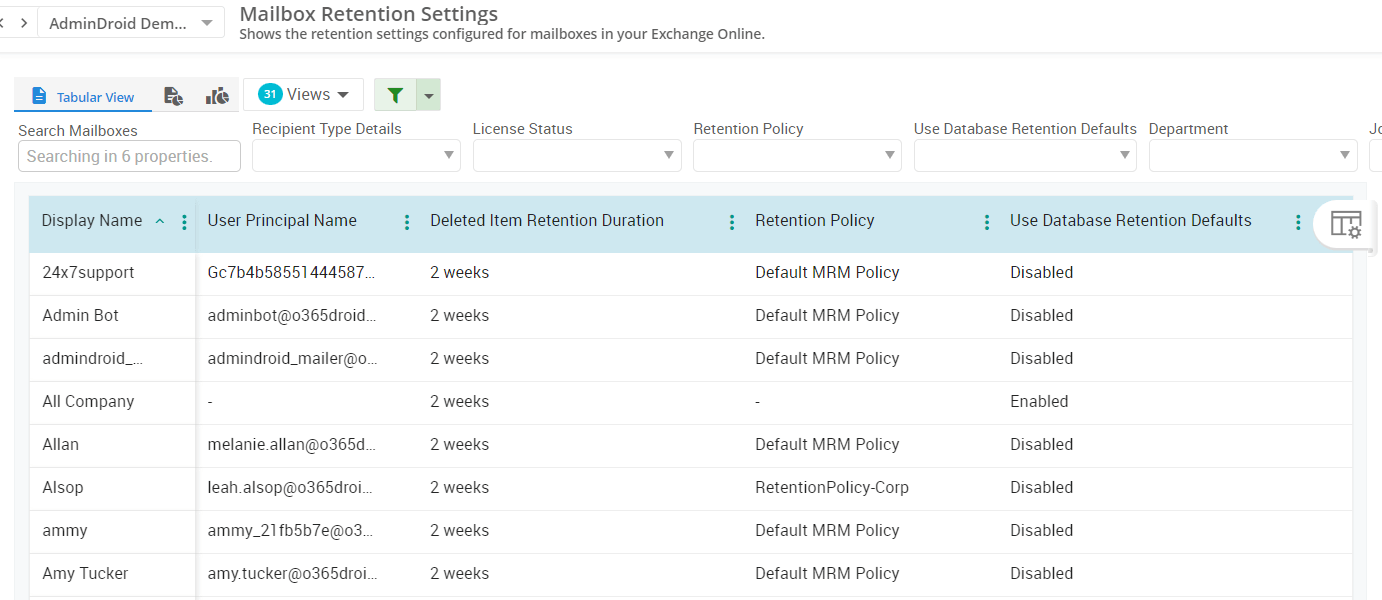This screenshot has width=1382, height=600.
Task: Expand the License Status filter dropdown
Action: coord(577,156)
